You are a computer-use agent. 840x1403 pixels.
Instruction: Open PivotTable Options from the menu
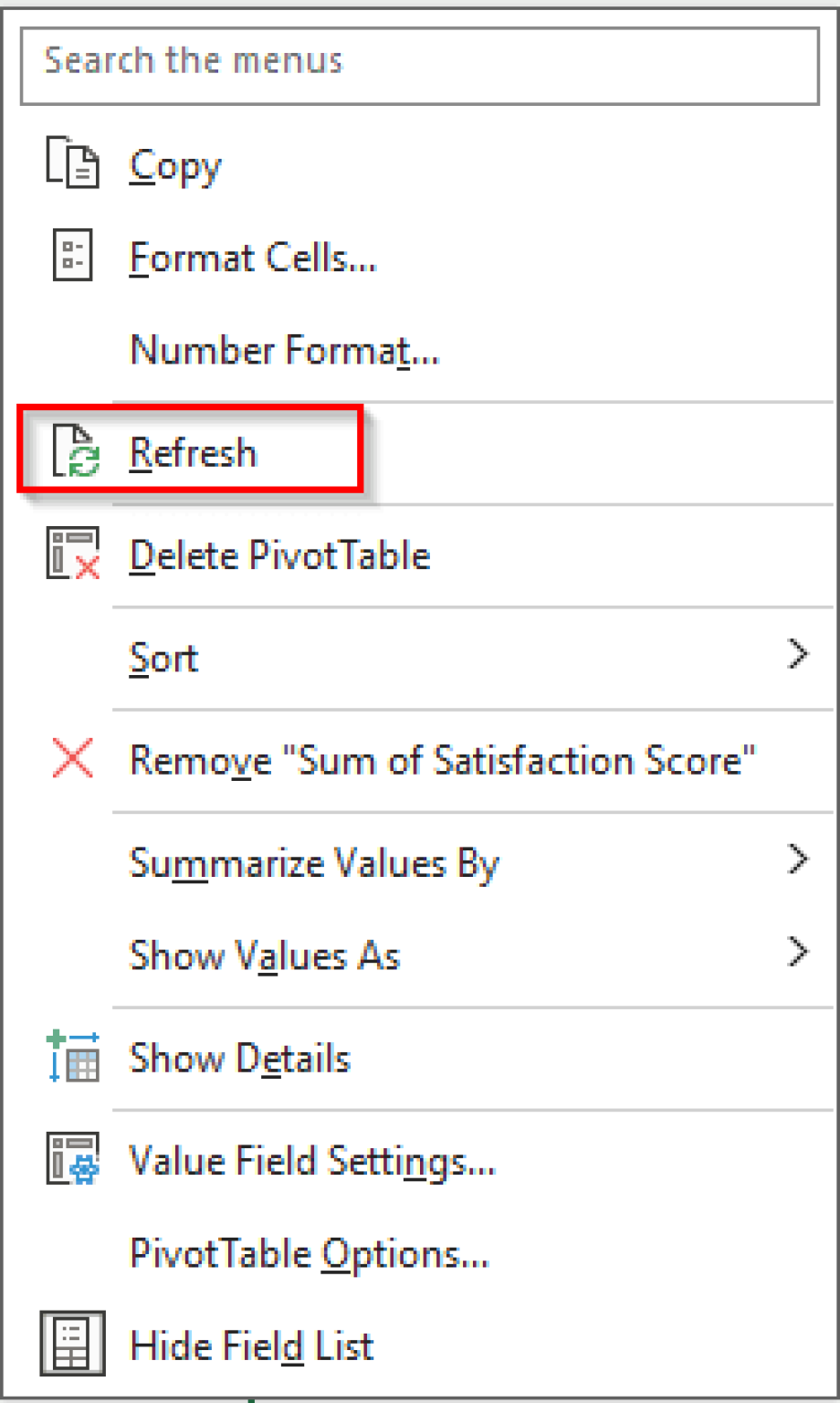309,1253
